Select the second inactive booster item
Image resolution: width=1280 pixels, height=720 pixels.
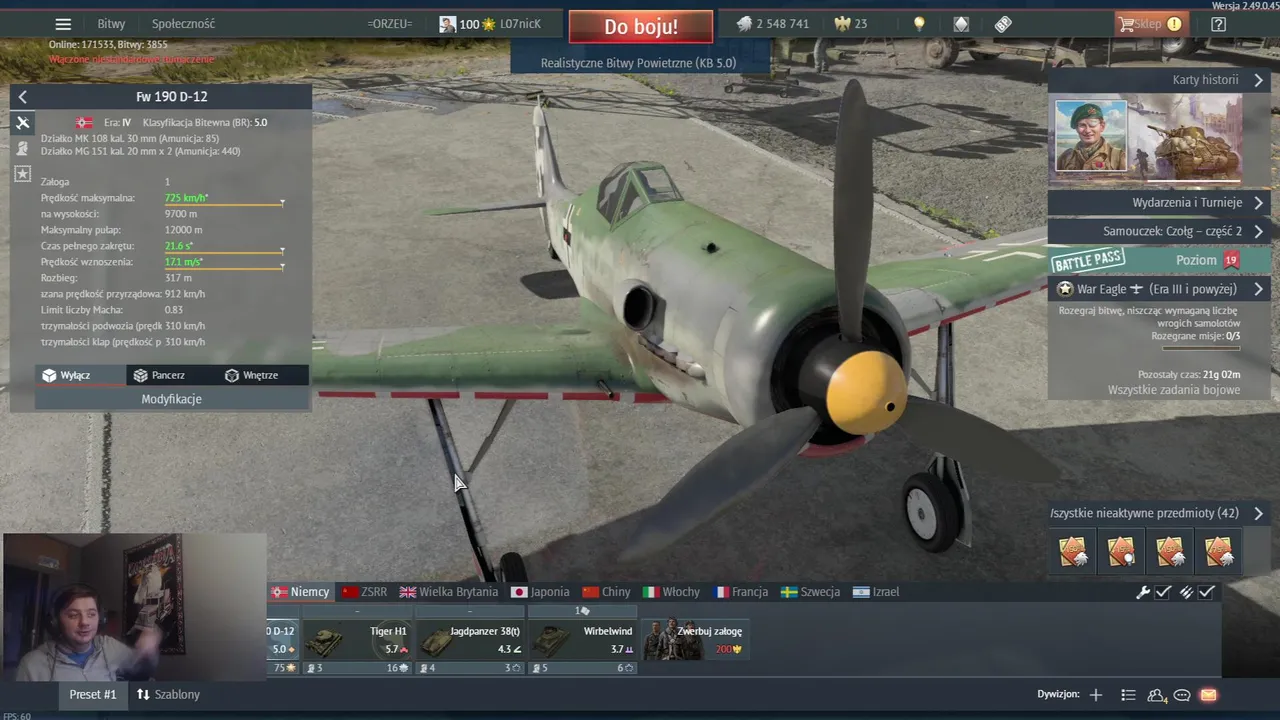point(1122,551)
